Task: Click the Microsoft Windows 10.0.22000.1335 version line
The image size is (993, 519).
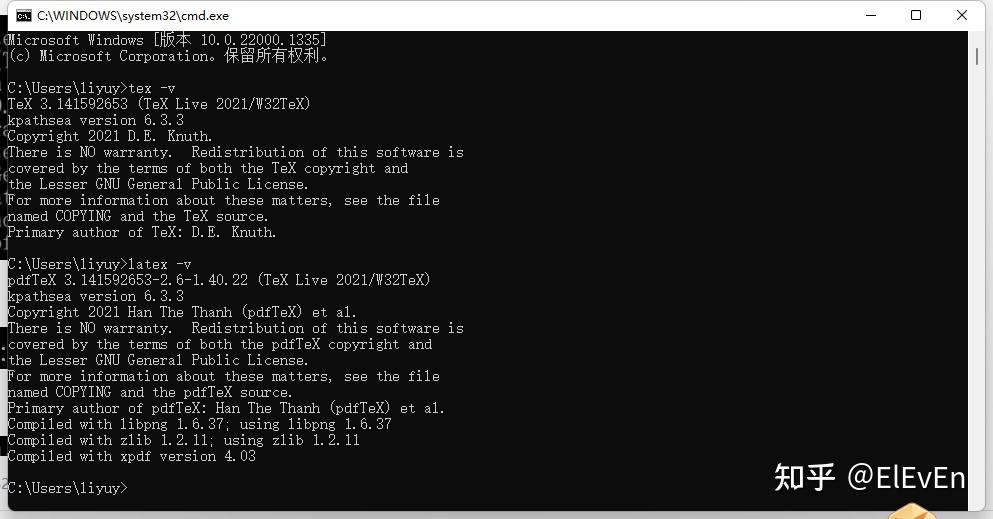Action: pos(167,40)
